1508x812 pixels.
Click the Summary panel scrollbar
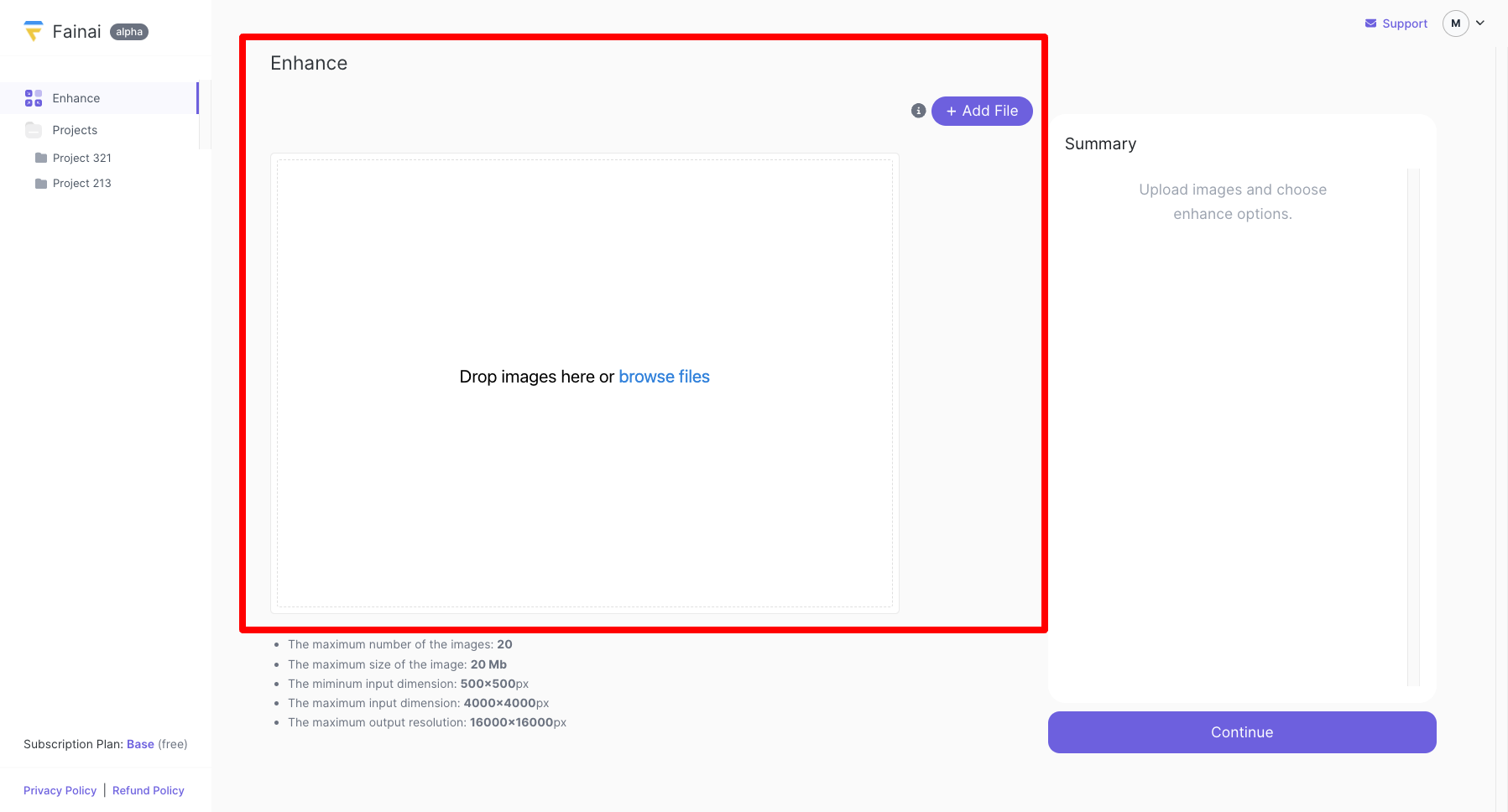[x=1413, y=426]
